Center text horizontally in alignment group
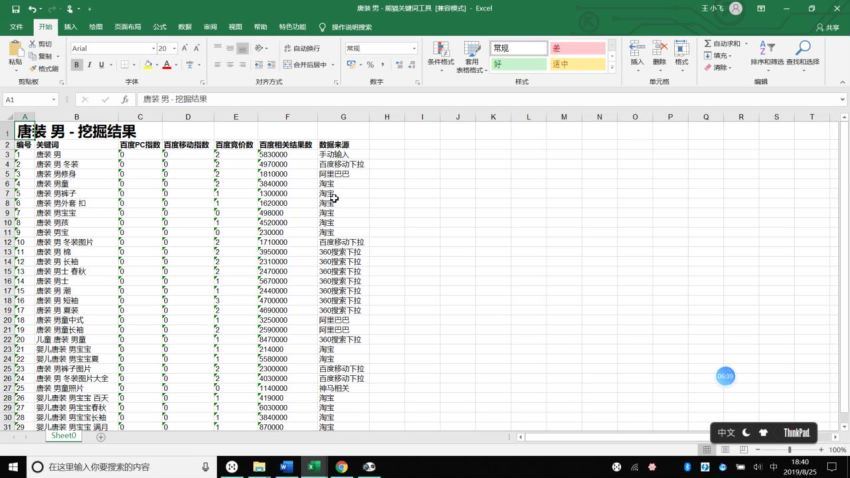Screen dimensions: 850x478 click(x=230, y=64)
